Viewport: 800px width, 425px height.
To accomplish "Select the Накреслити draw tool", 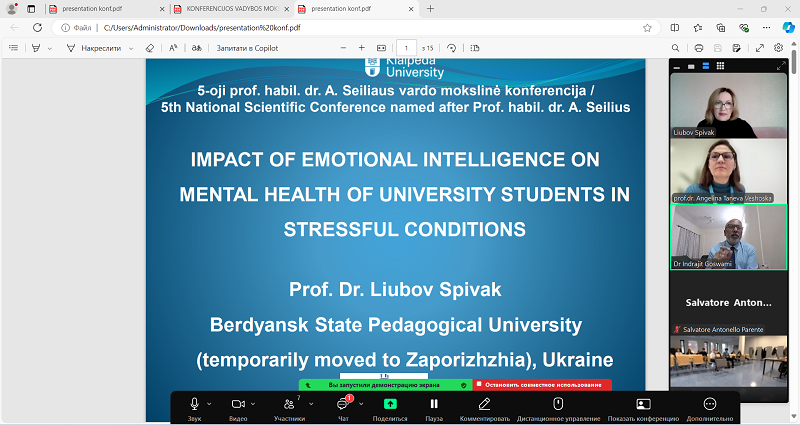I will pyautogui.click(x=94, y=48).
